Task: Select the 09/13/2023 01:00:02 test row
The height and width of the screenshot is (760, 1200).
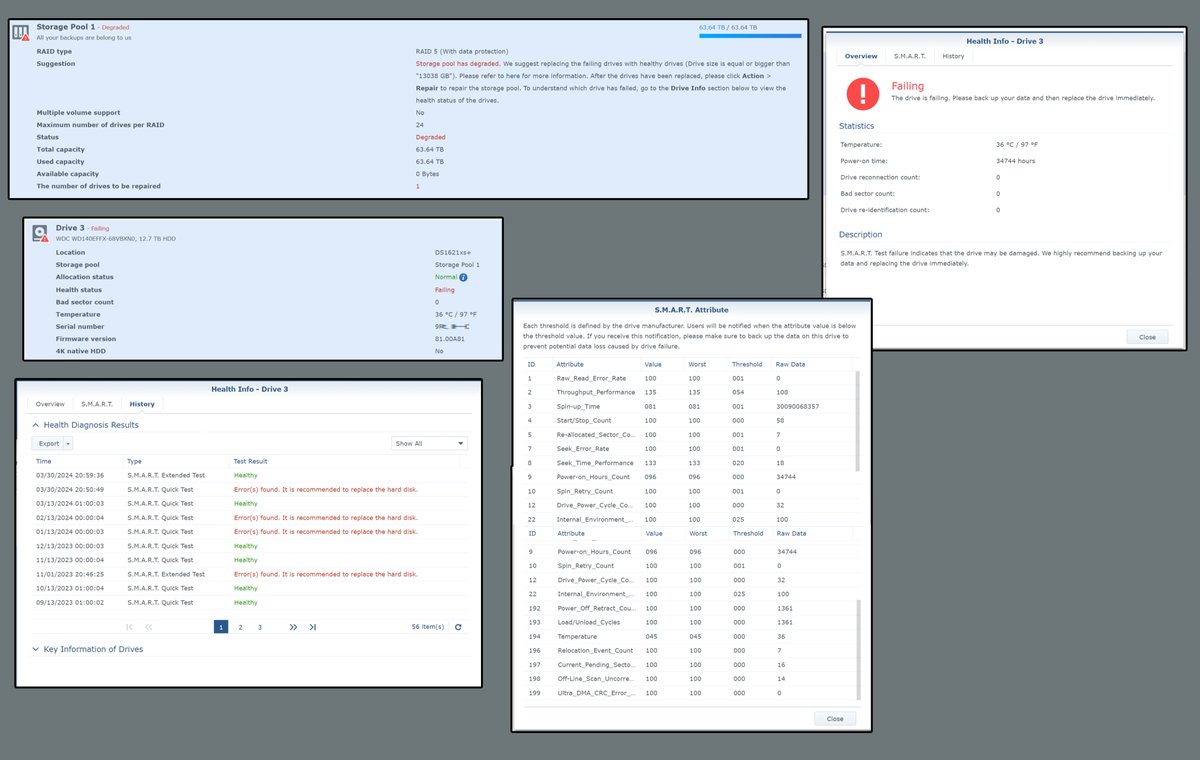Action: pos(248,602)
